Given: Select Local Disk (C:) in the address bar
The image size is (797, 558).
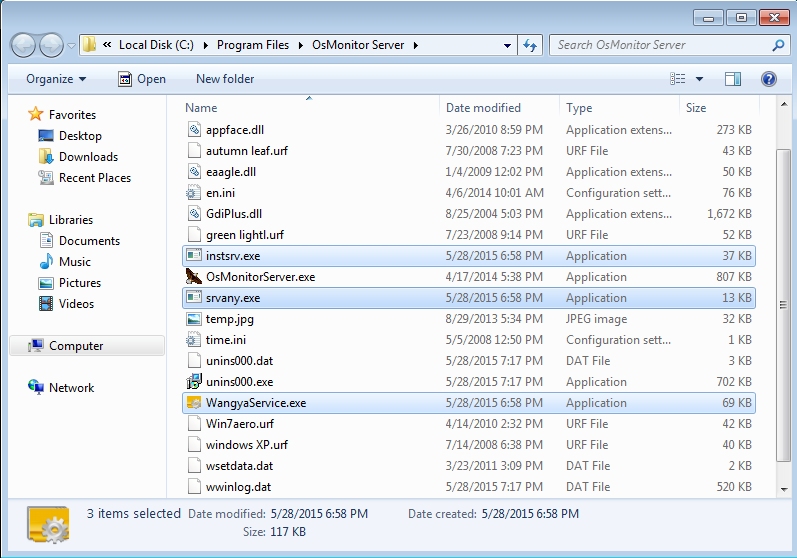Looking at the screenshot, I should click(x=156, y=45).
